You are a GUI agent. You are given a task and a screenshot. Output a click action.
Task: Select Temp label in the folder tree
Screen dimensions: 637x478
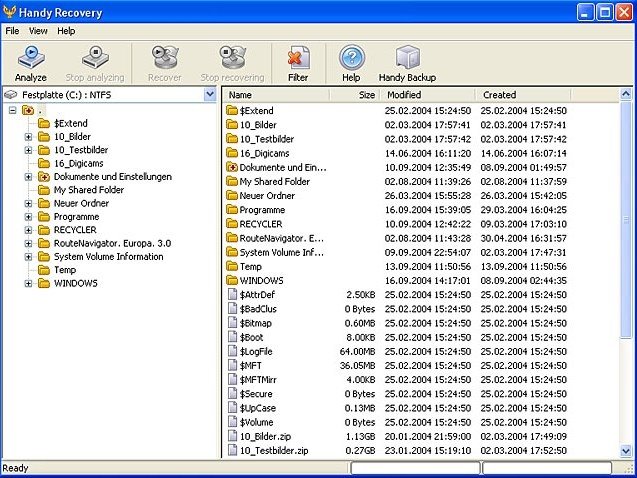[65, 270]
